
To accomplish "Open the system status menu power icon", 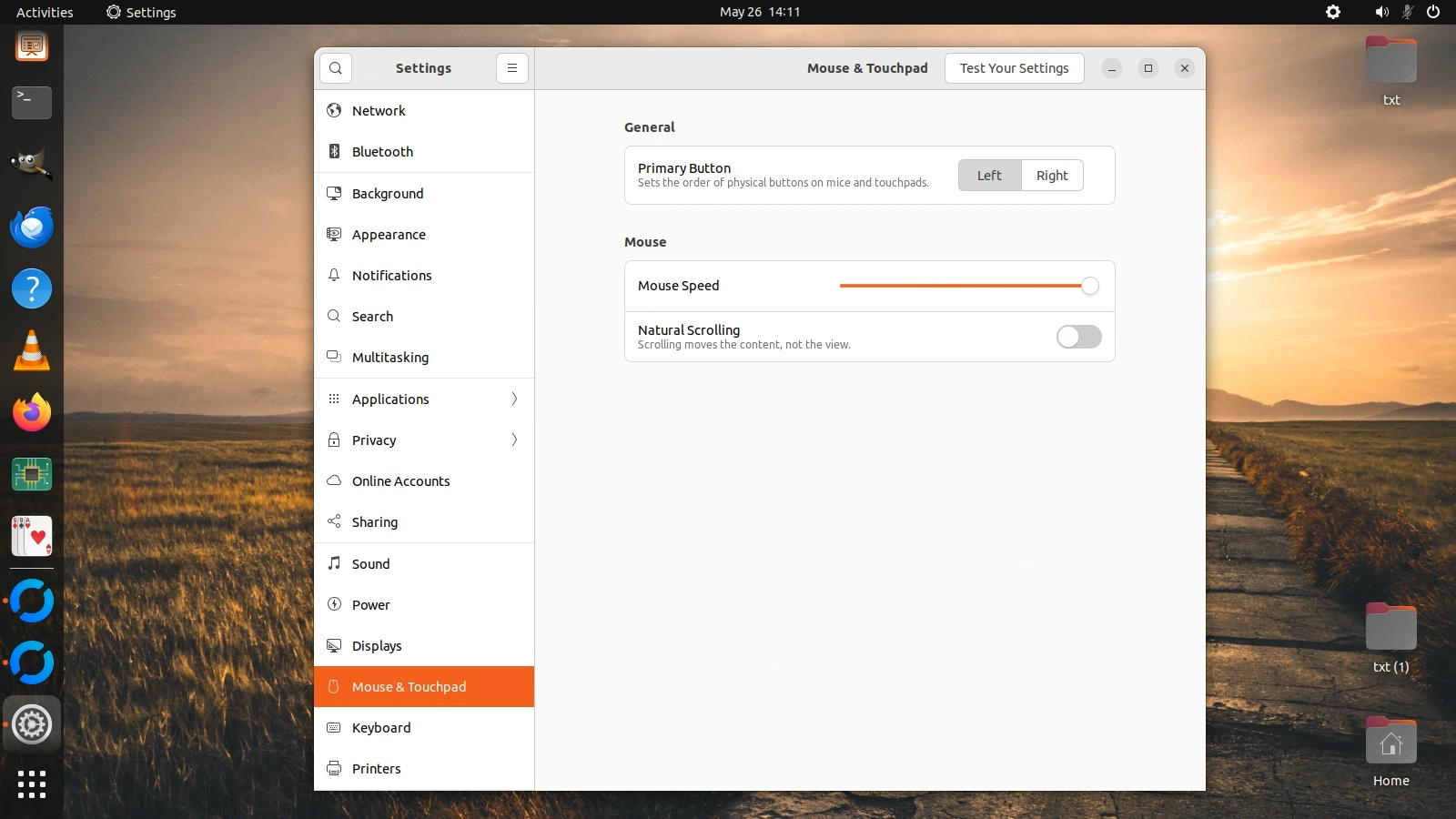I will click(1433, 12).
